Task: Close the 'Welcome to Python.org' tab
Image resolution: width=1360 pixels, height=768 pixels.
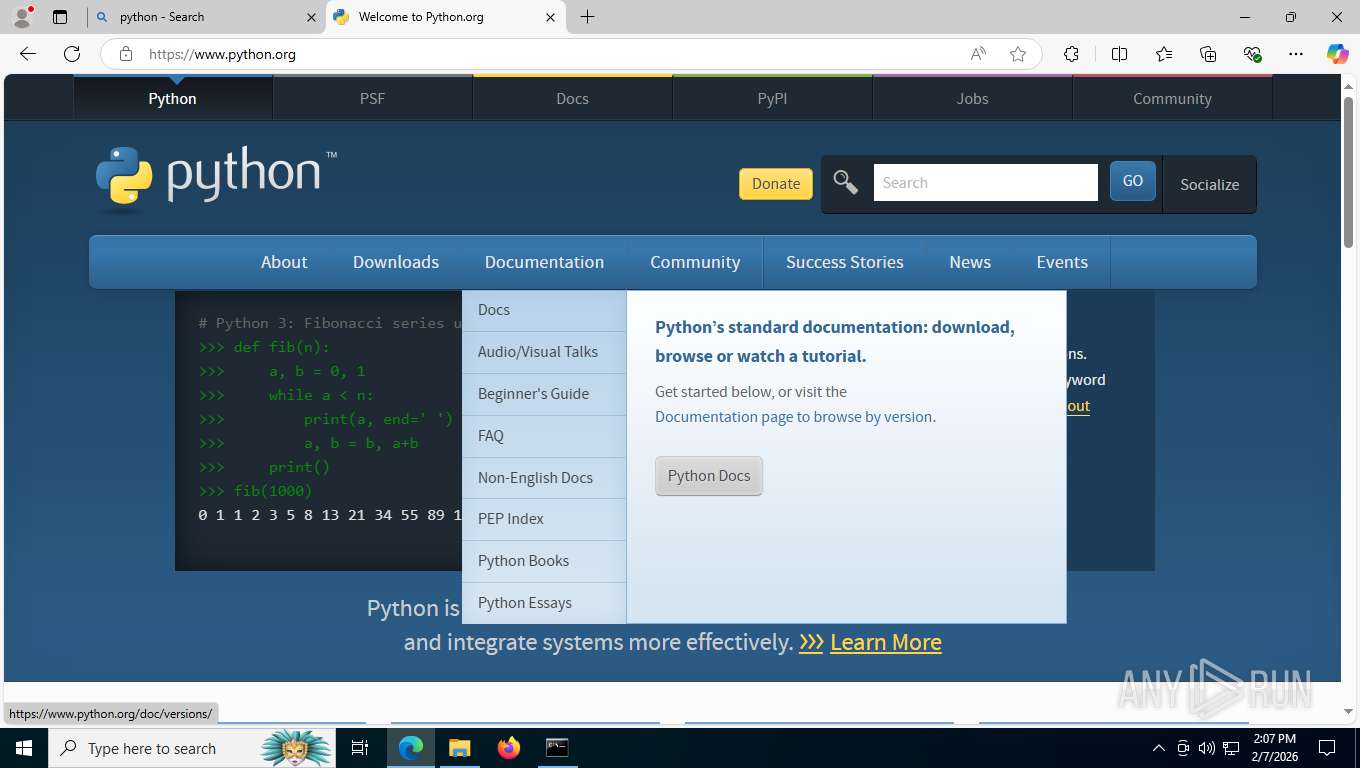Action: coord(550,17)
